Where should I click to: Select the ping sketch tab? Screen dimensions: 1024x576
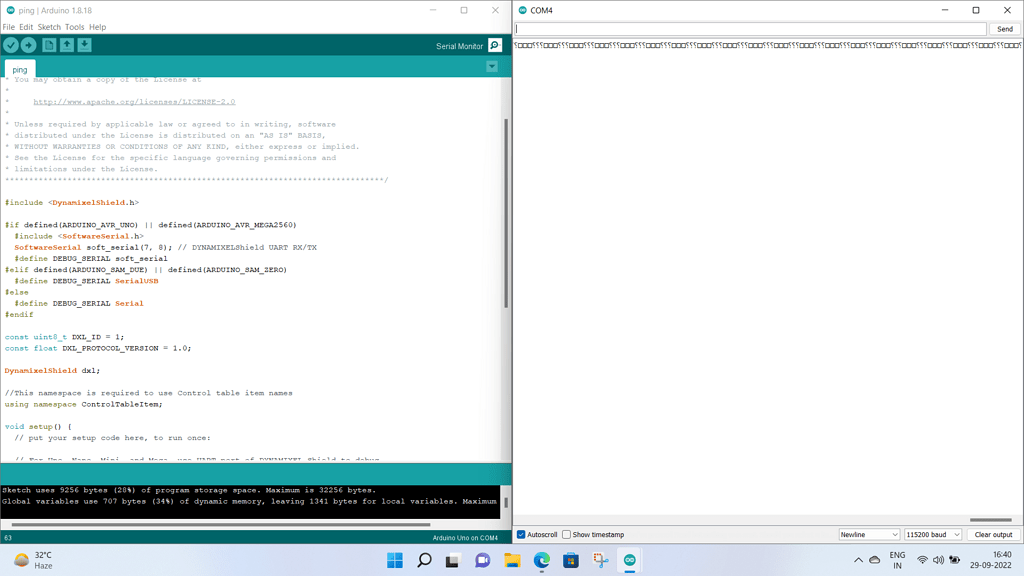click(x=20, y=70)
